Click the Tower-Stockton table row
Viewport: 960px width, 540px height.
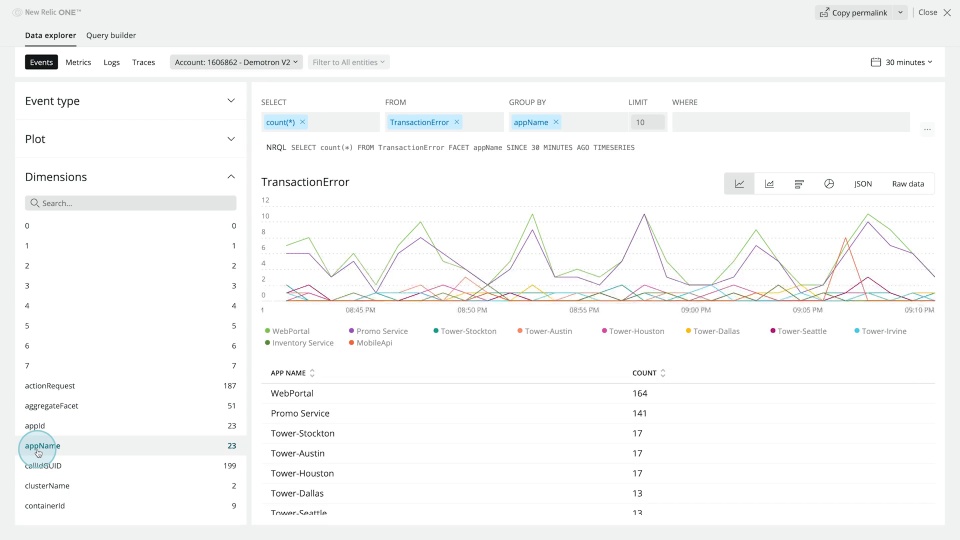point(598,433)
